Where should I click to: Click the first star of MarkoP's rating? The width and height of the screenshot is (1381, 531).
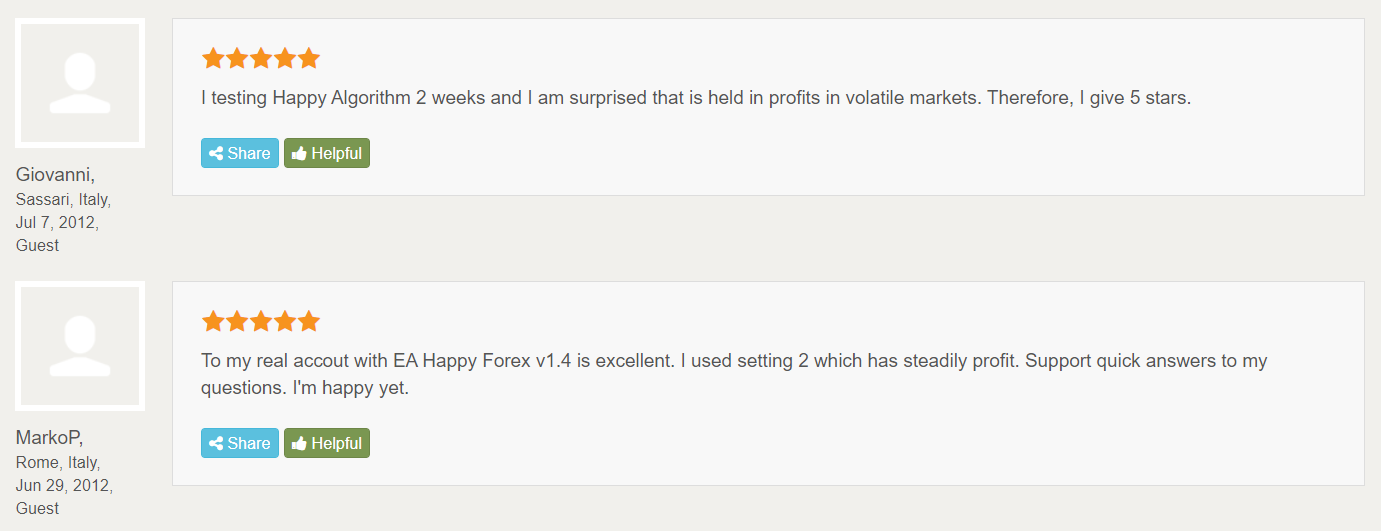coord(213,321)
